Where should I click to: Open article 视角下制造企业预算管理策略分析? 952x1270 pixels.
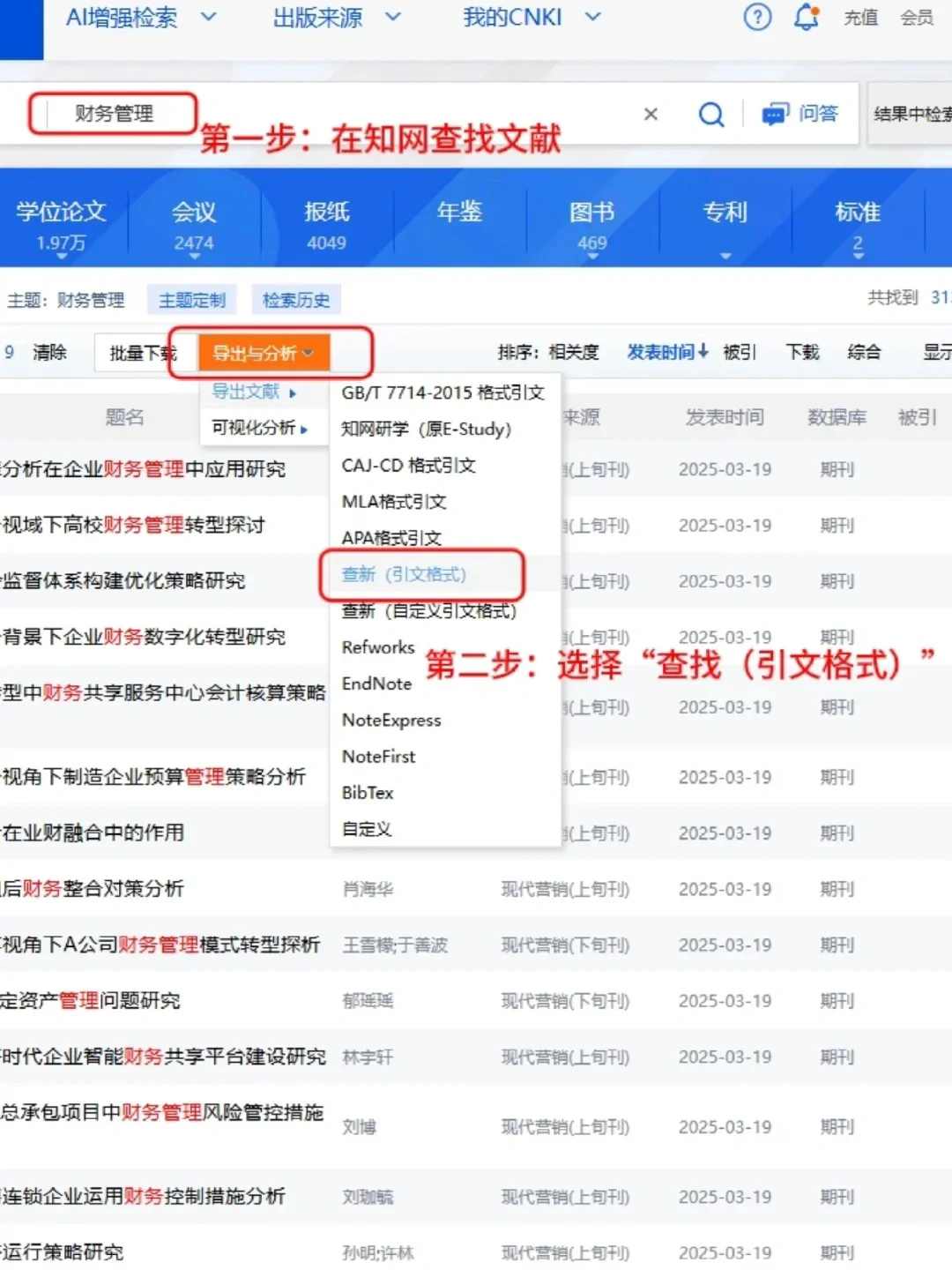click(x=152, y=777)
